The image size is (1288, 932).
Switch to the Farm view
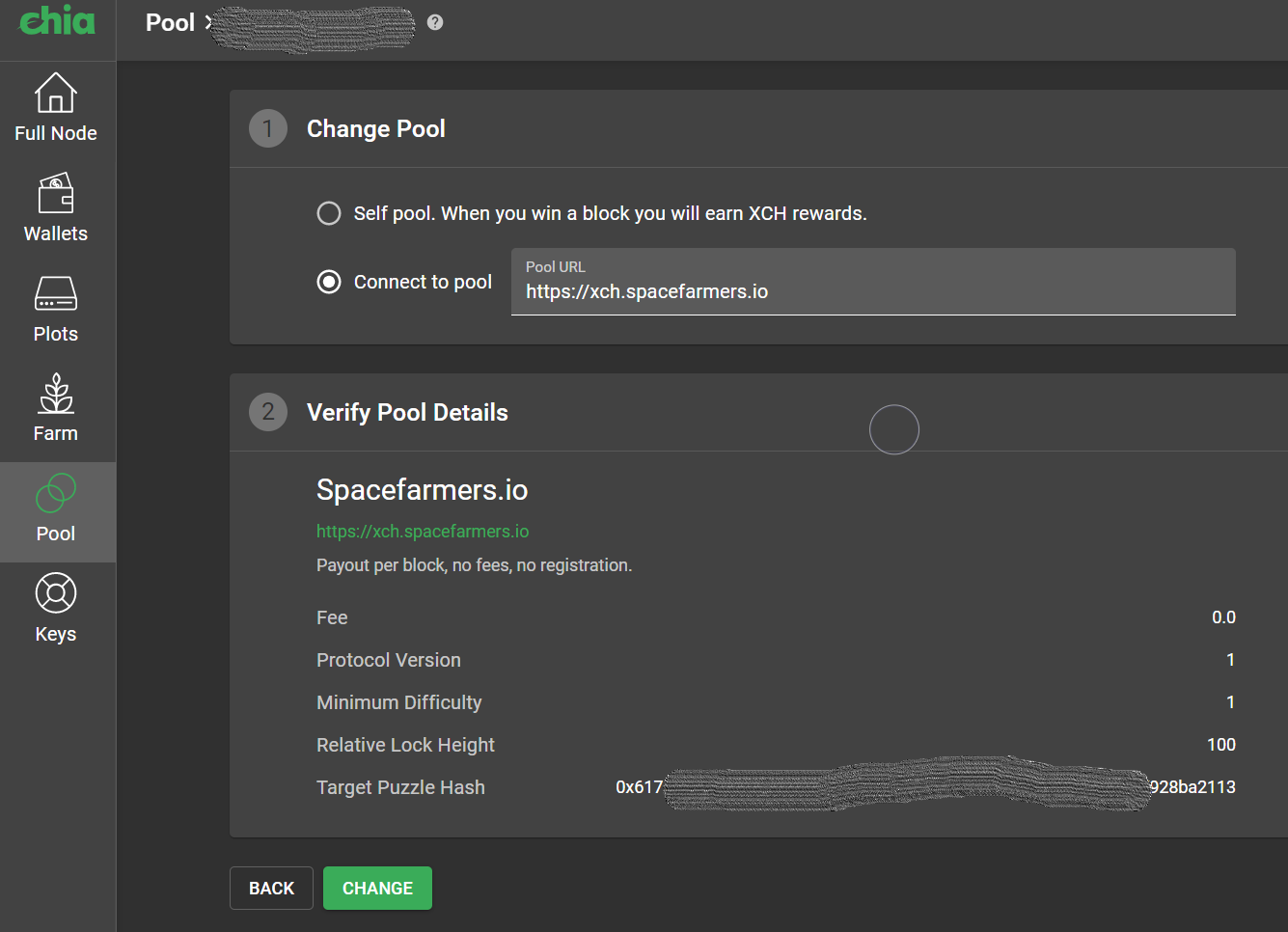click(56, 408)
